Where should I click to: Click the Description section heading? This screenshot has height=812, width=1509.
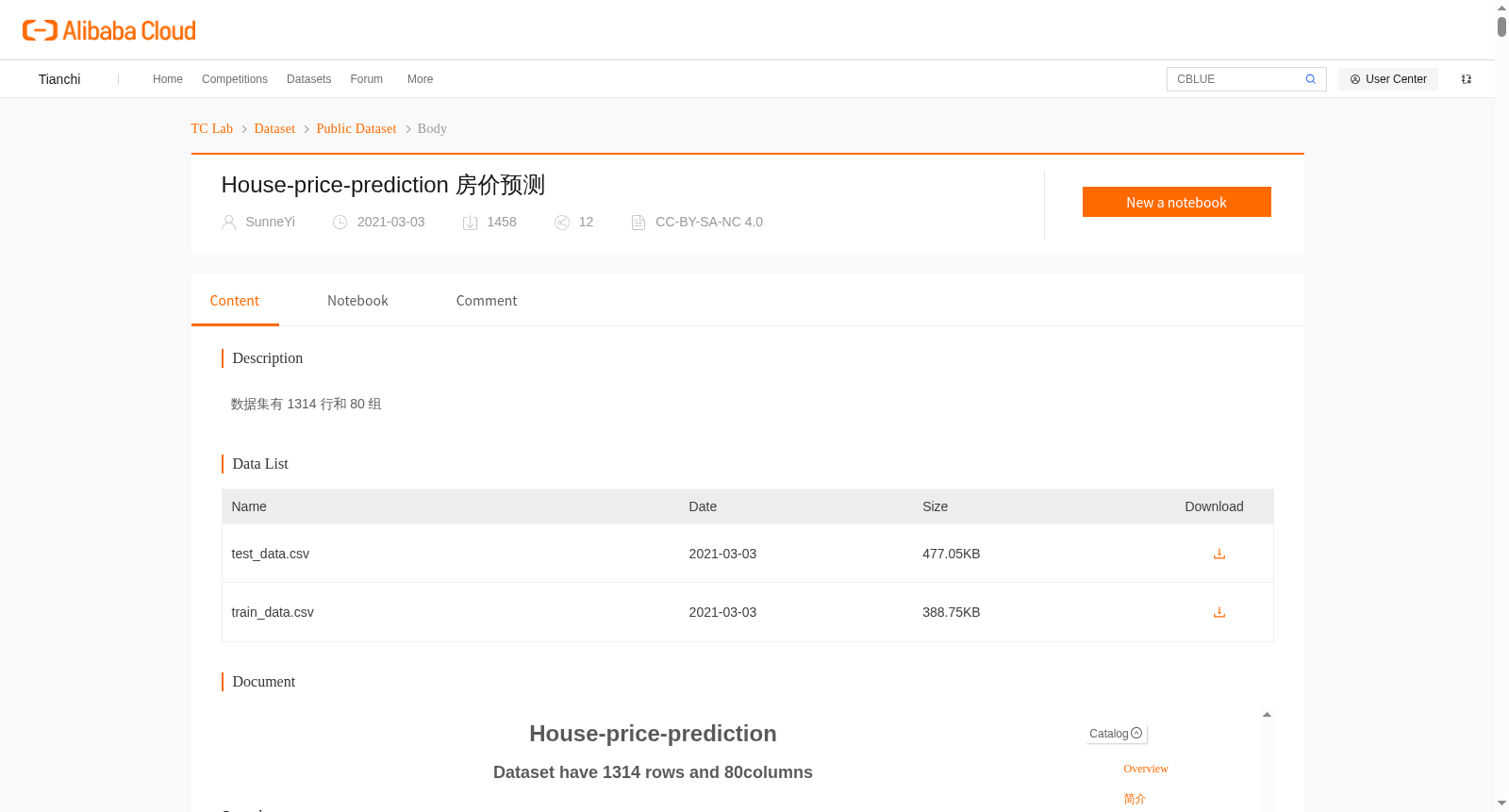pos(268,358)
